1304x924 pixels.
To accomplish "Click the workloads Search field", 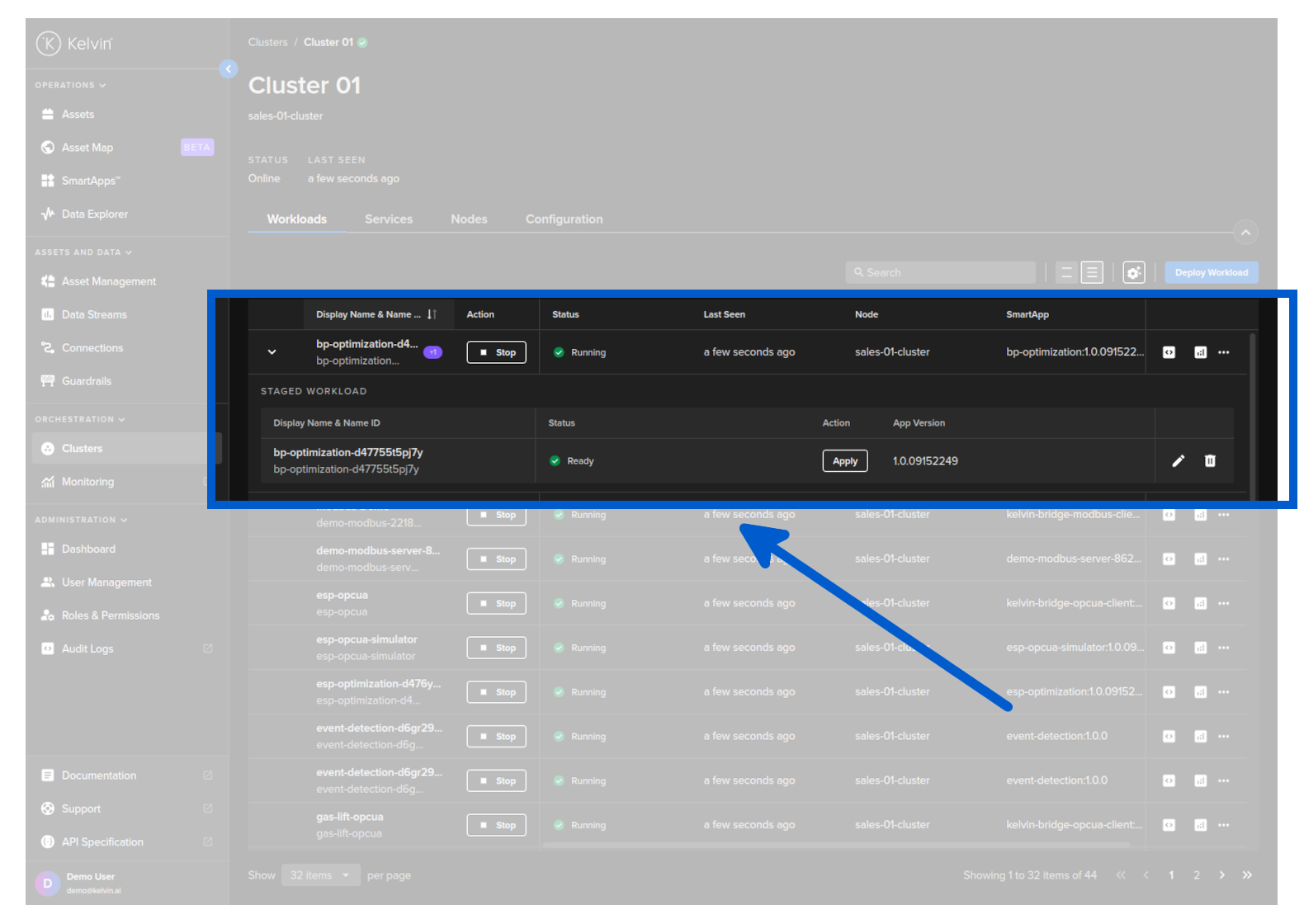I will click(941, 273).
